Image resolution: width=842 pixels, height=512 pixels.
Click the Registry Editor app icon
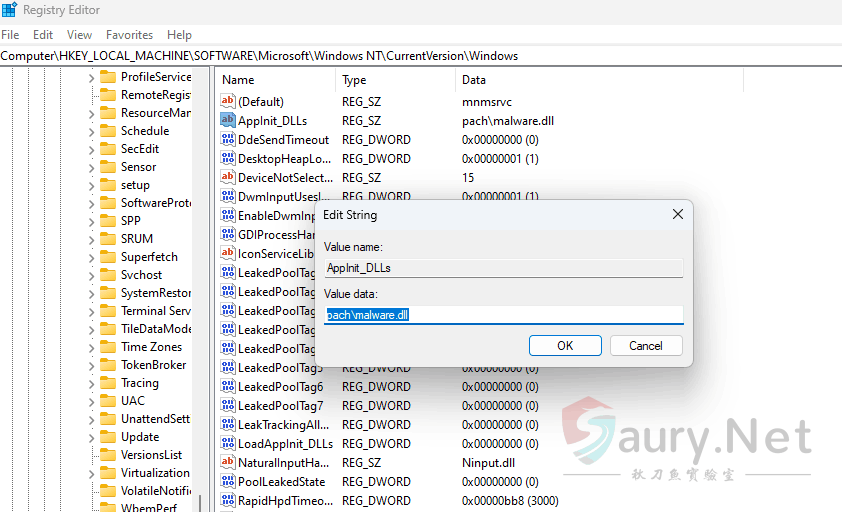(9, 9)
